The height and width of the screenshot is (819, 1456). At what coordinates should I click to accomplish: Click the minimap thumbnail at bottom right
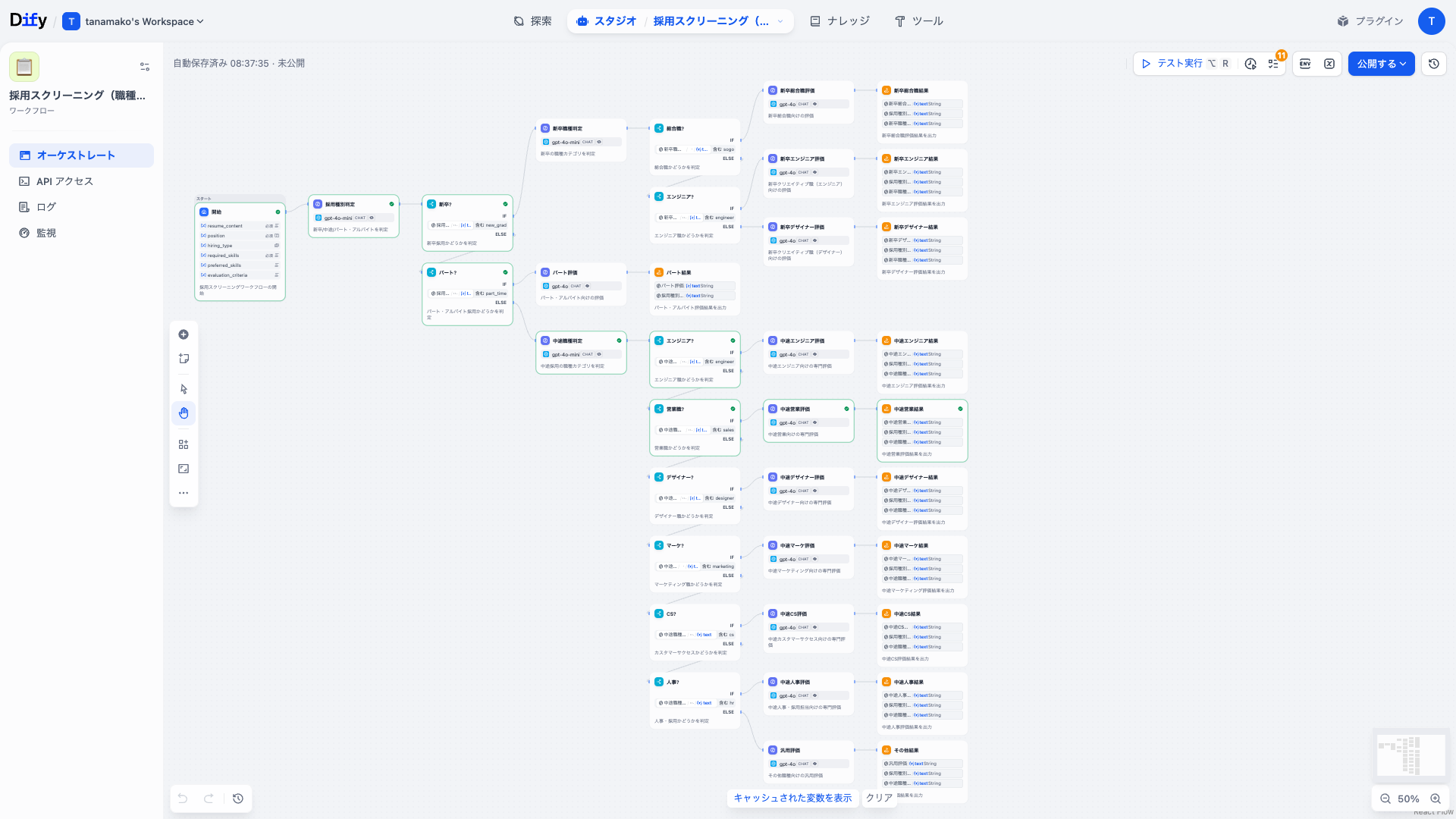pos(1410,755)
